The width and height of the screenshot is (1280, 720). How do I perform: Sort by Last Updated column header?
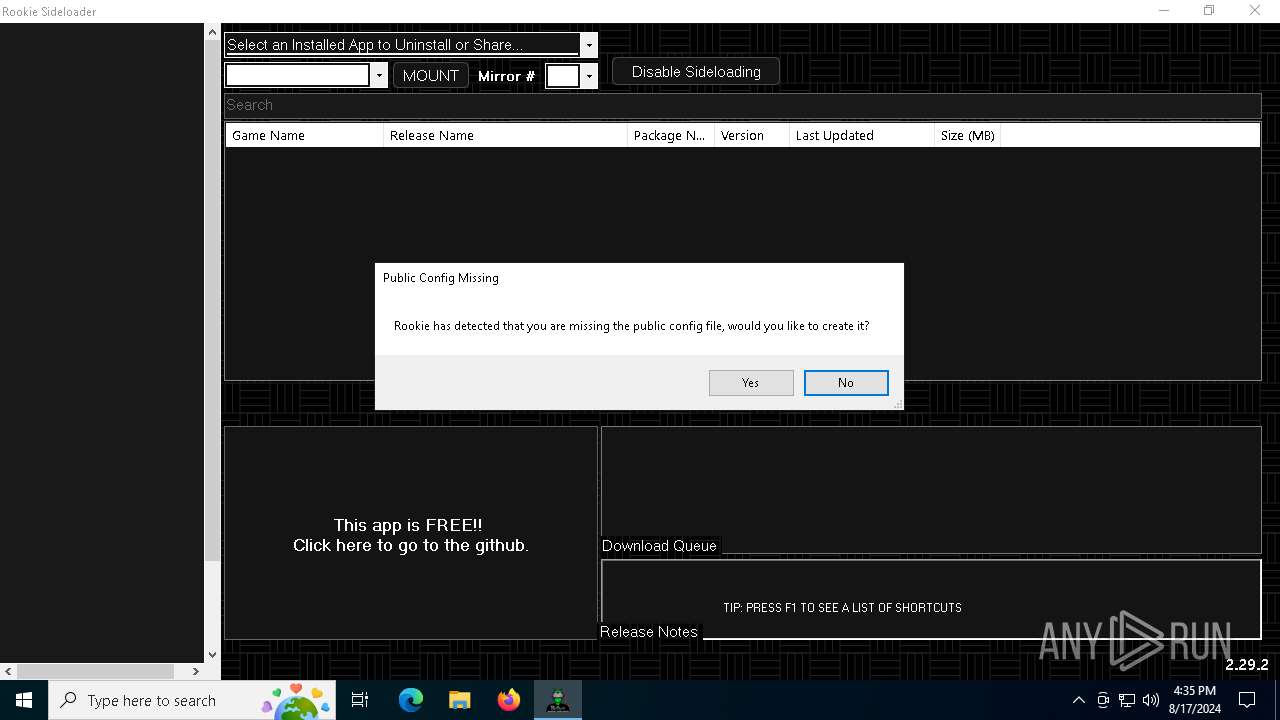tap(861, 135)
